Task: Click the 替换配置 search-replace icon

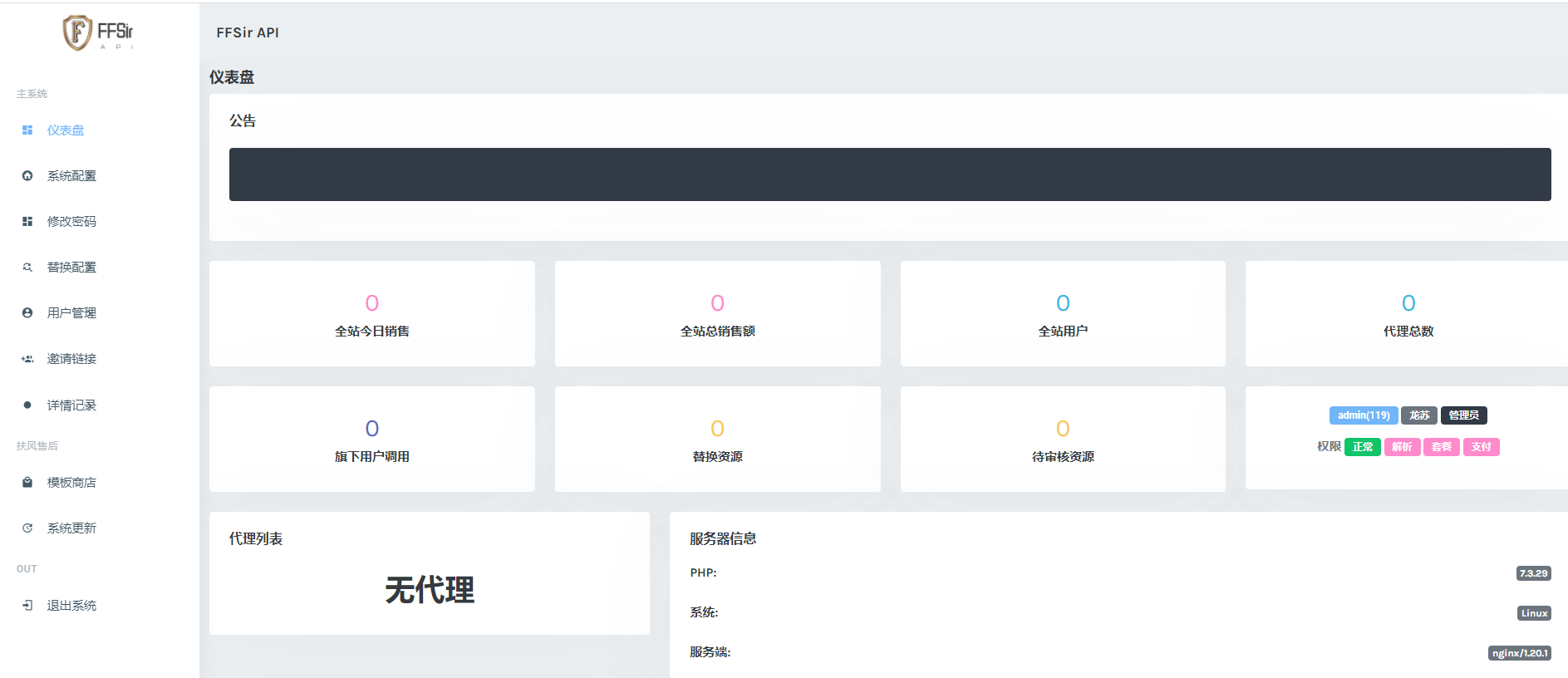Action: (x=27, y=268)
